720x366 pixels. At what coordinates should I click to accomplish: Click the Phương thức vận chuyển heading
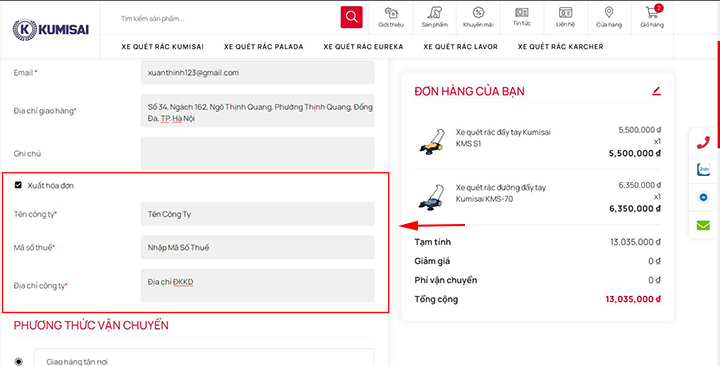tap(91, 325)
